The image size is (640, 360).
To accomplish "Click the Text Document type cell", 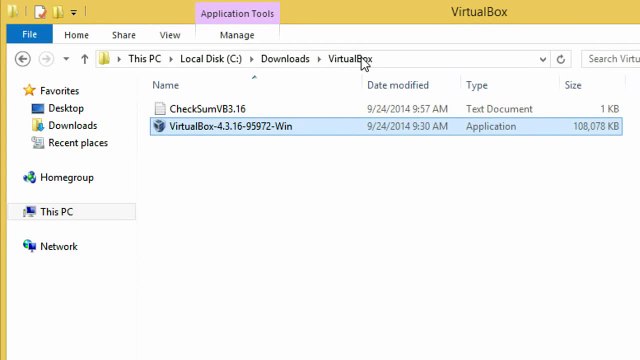I will coord(499,109).
